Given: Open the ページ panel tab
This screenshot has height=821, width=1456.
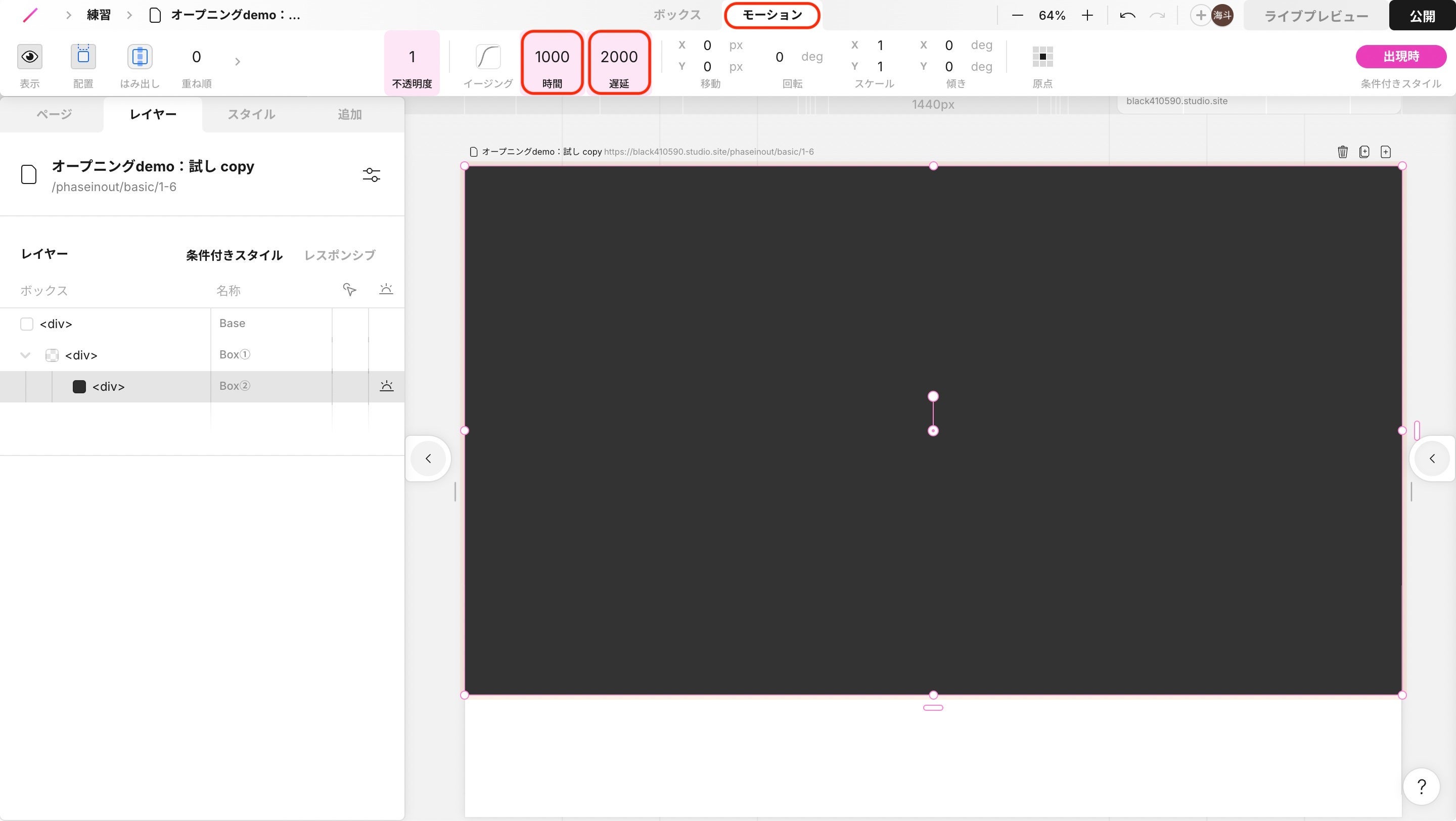Looking at the screenshot, I should point(54,115).
